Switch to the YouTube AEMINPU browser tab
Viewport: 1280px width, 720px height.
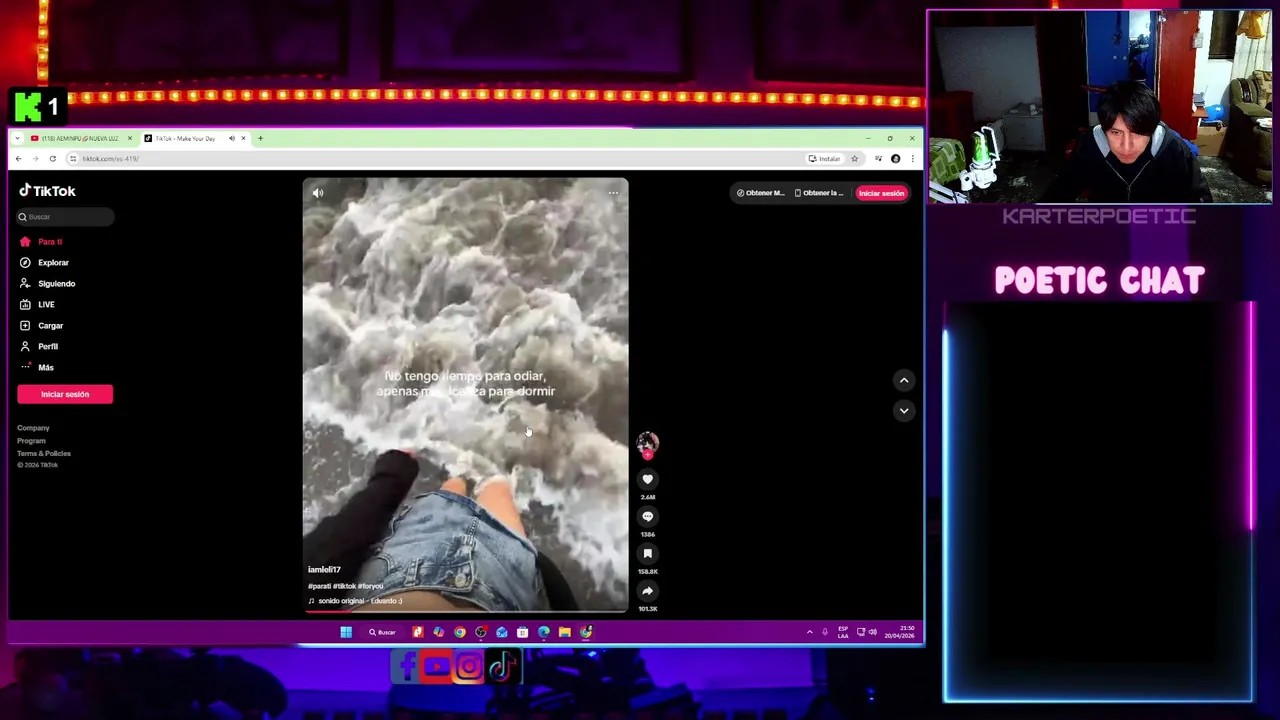(78, 139)
